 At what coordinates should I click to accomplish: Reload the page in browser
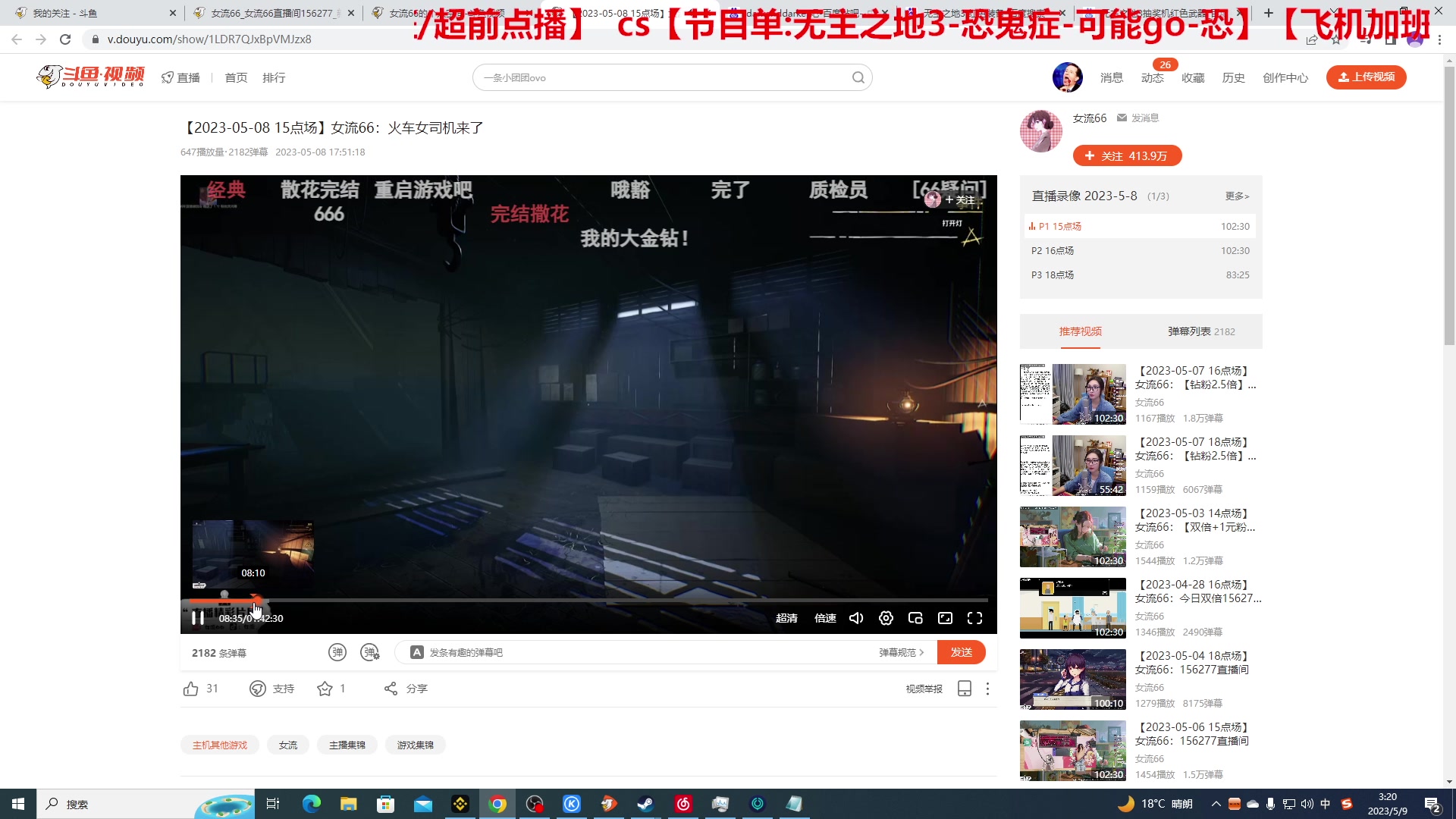pos(65,39)
